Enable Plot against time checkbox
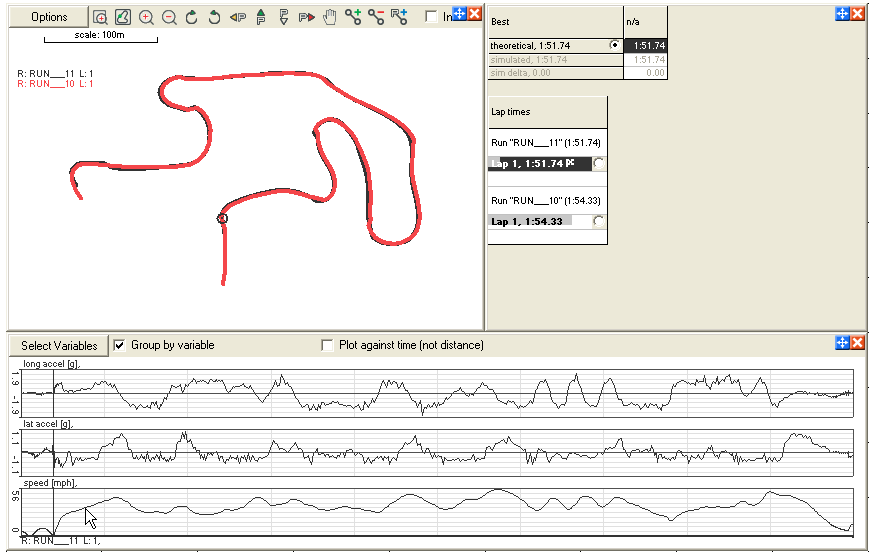 (327, 345)
